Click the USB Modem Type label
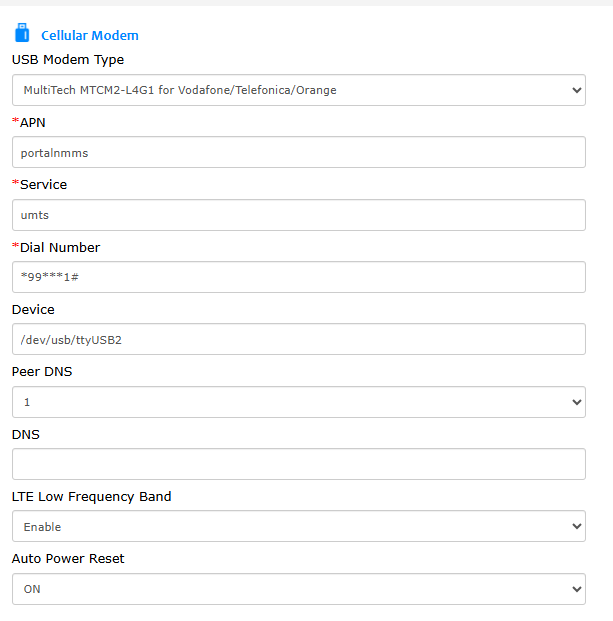613x621 pixels. pos(68,60)
